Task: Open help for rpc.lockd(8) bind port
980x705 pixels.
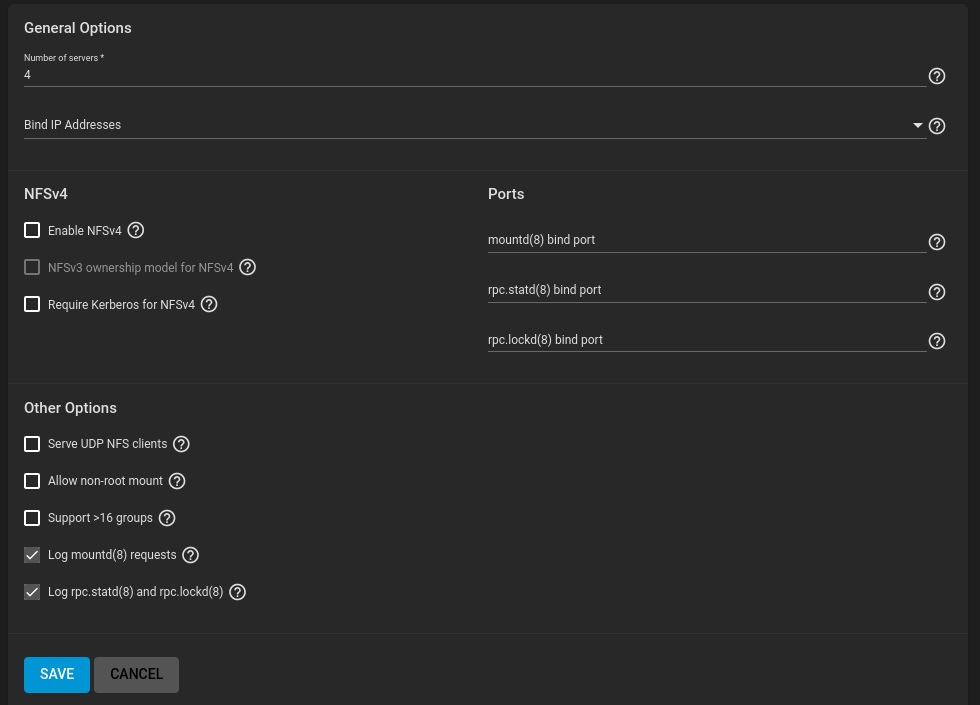Action: pos(936,341)
